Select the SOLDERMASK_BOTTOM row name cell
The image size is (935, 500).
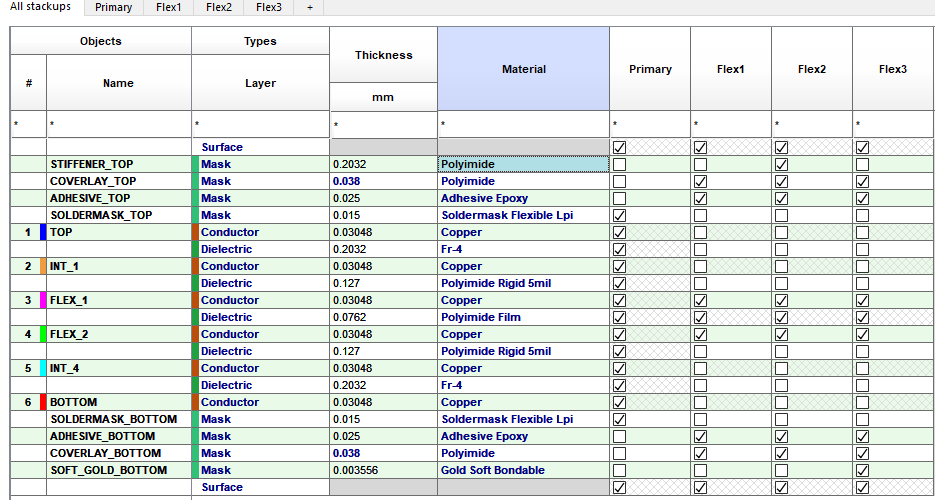119,419
